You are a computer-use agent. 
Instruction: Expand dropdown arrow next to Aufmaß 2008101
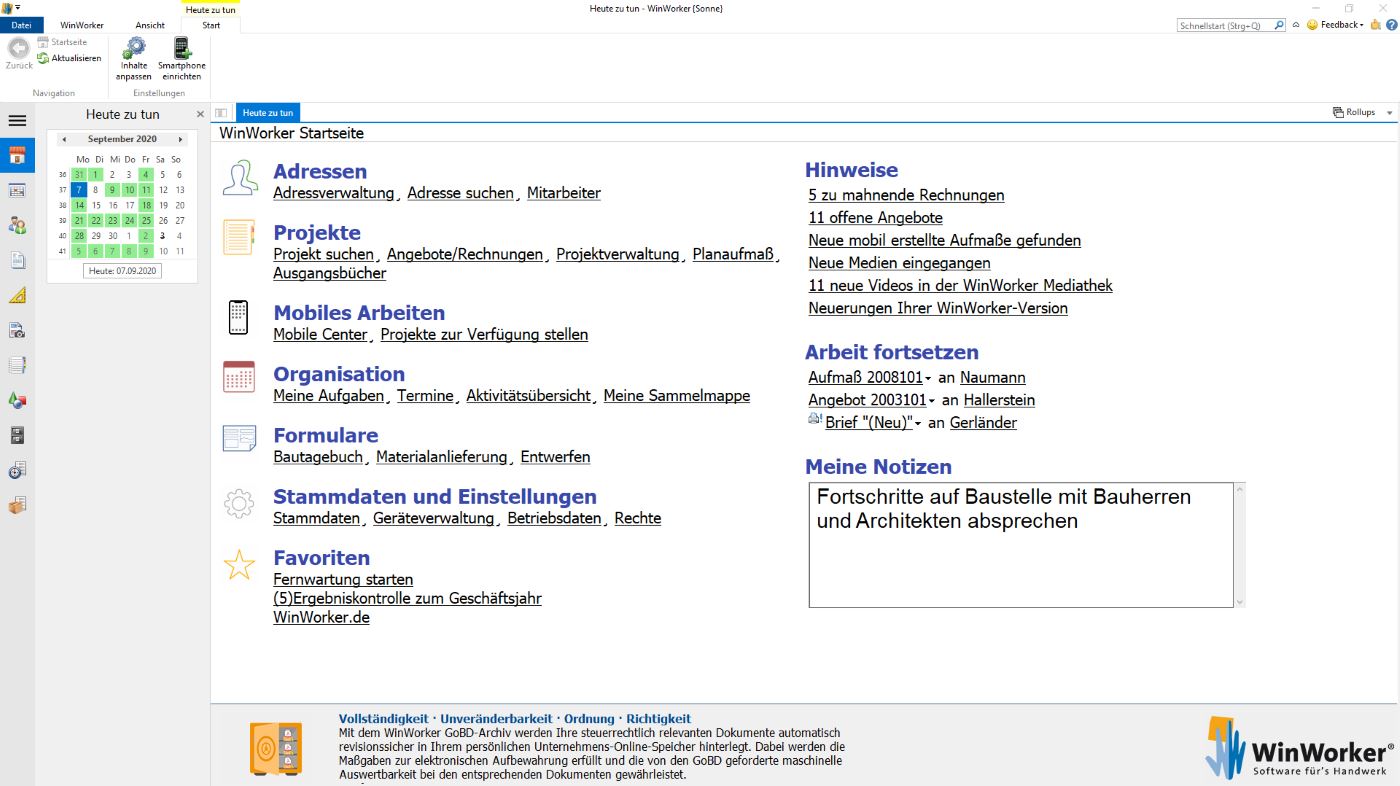point(928,379)
